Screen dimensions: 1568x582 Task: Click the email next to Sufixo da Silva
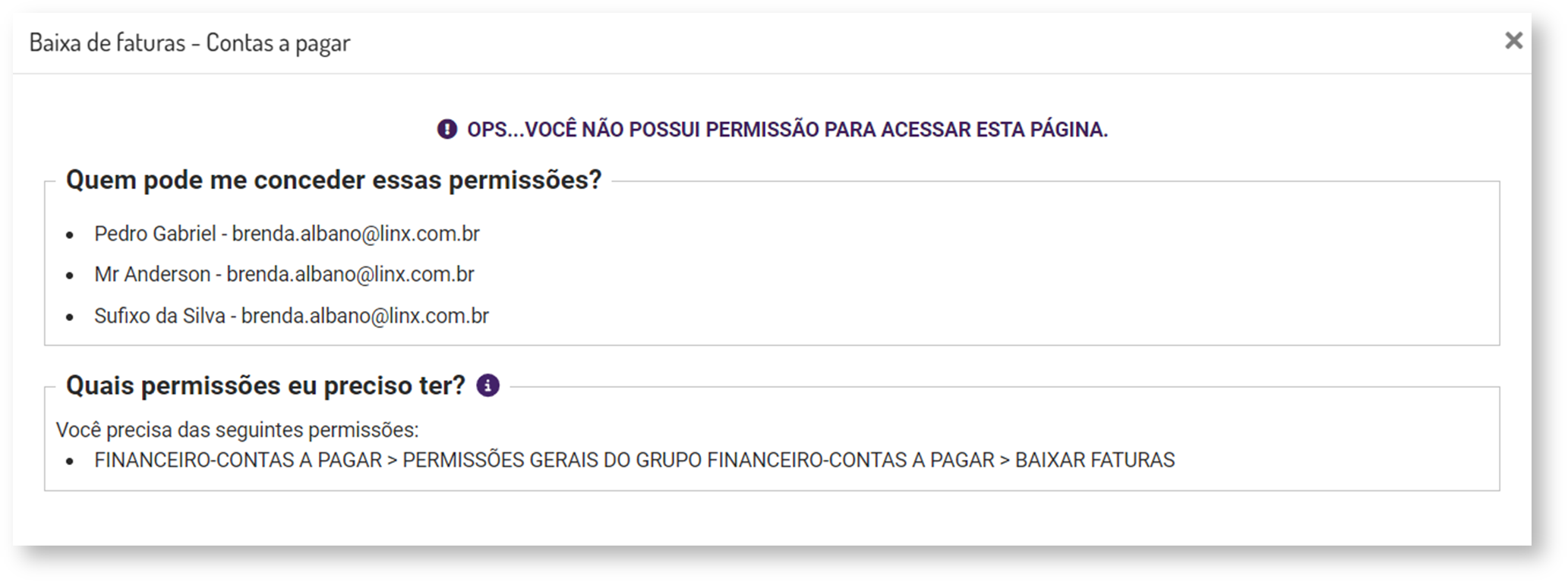pyautogui.click(x=364, y=316)
